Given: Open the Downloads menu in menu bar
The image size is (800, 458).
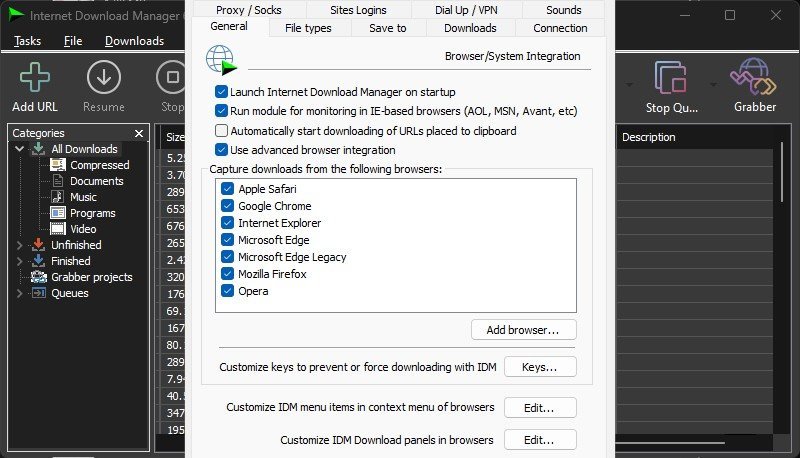Looking at the screenshot, I should click(x=134, y=41).
